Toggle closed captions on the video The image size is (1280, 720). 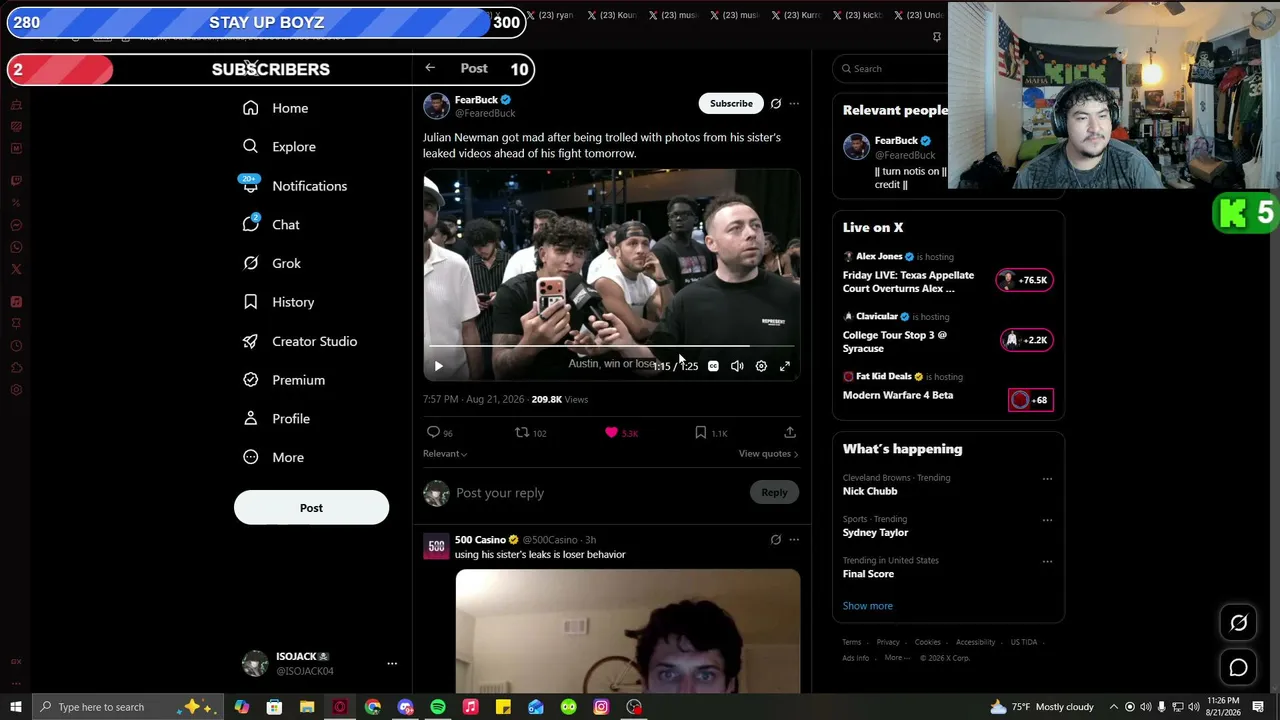(x=713, y=367)
